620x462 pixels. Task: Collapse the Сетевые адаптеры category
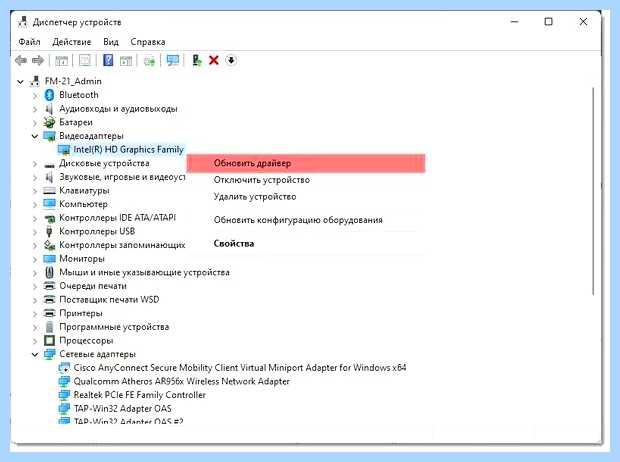[35, 354]
